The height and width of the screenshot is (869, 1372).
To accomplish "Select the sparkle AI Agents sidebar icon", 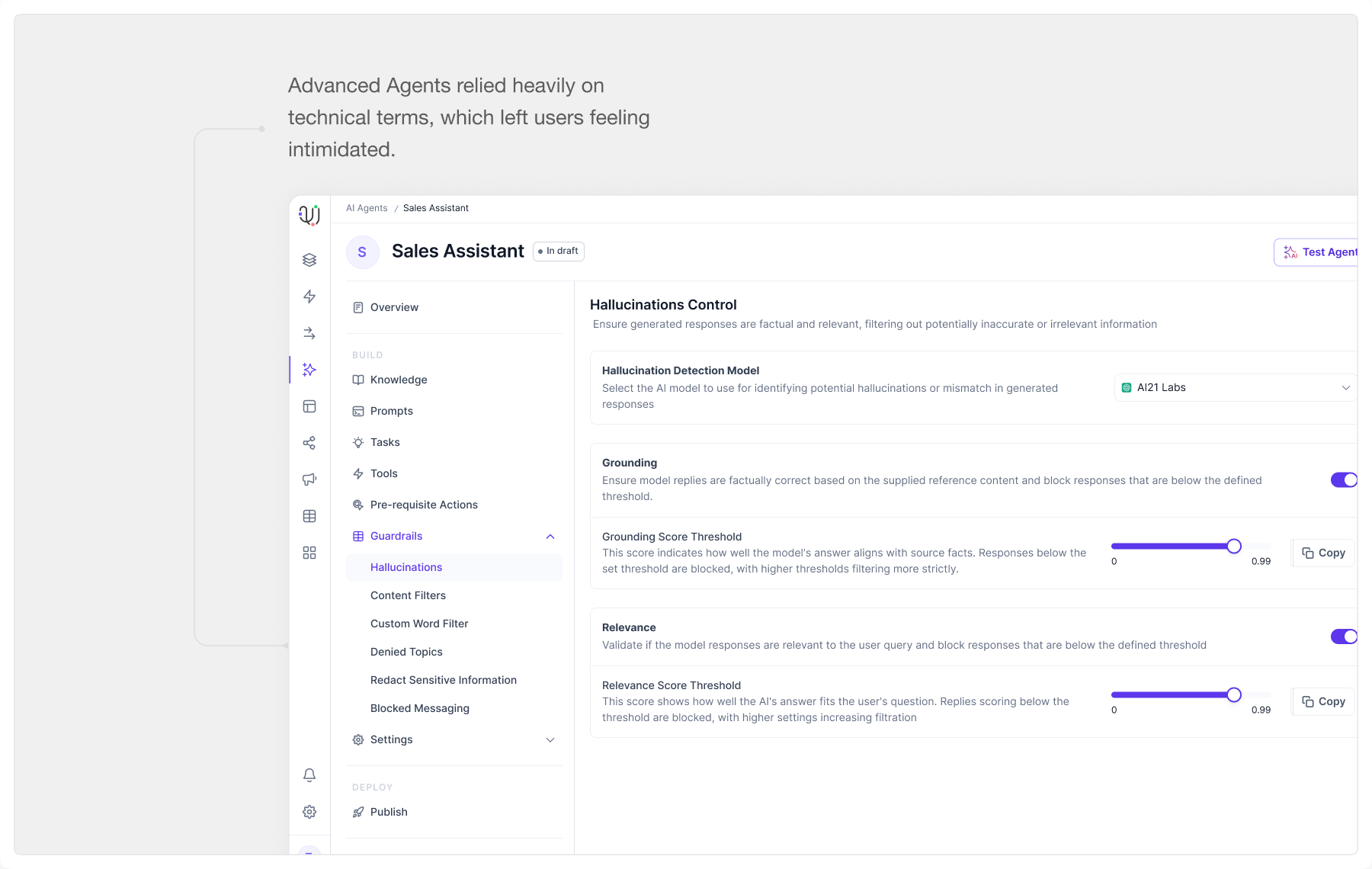I will [309, 370].
